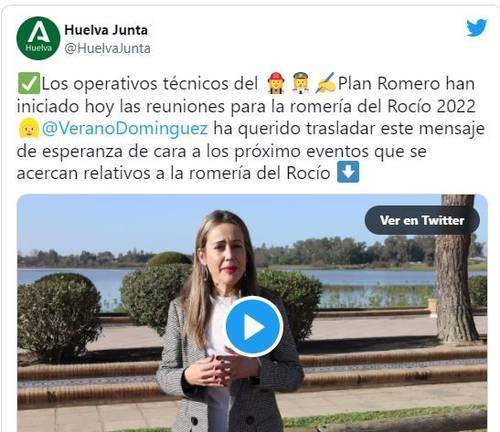Click the Huelva Junta account name
500x432 pixels.
(x=106, y=30)
